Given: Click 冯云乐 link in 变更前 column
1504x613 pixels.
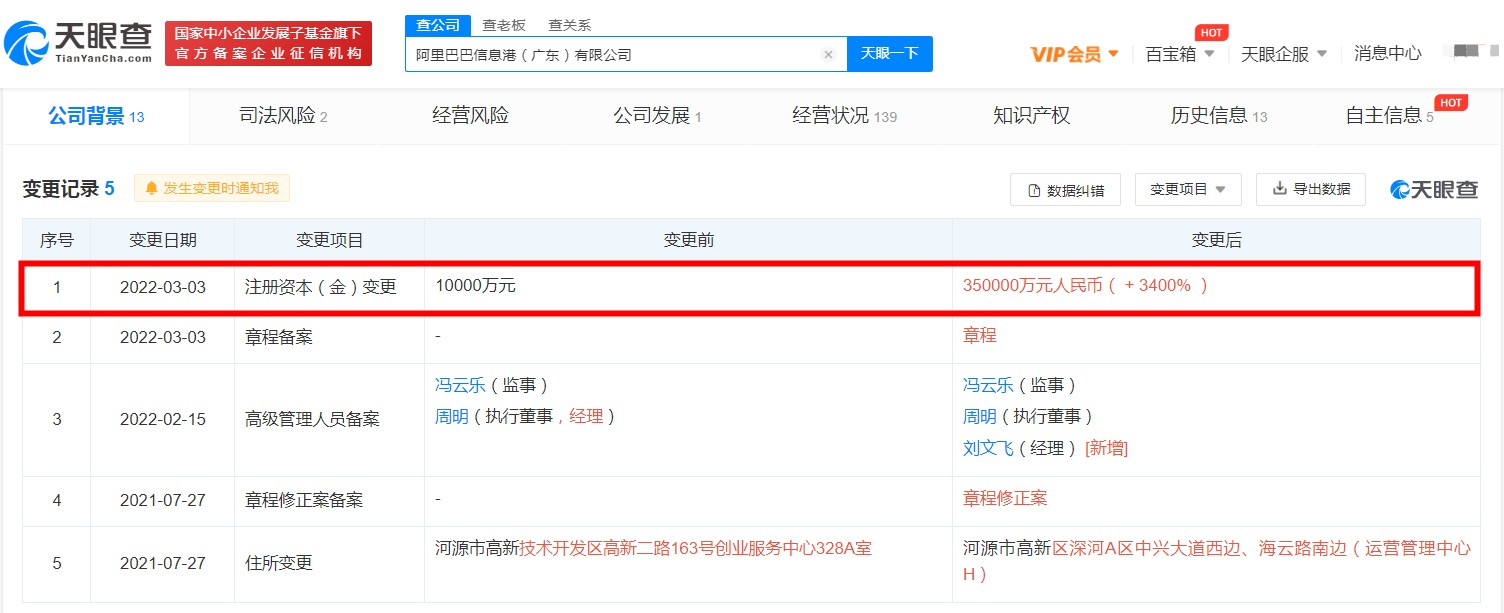Looking at the screenshot, I should (x=460, y=385).
